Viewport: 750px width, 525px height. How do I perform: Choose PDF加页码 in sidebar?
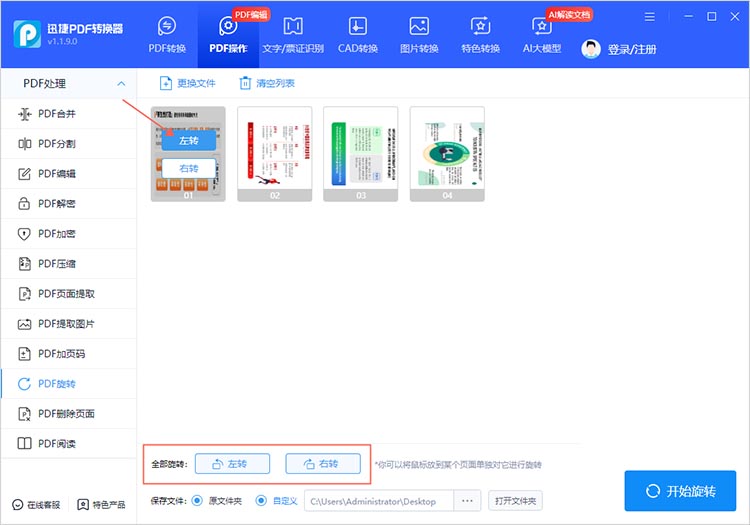pos(68,354)
